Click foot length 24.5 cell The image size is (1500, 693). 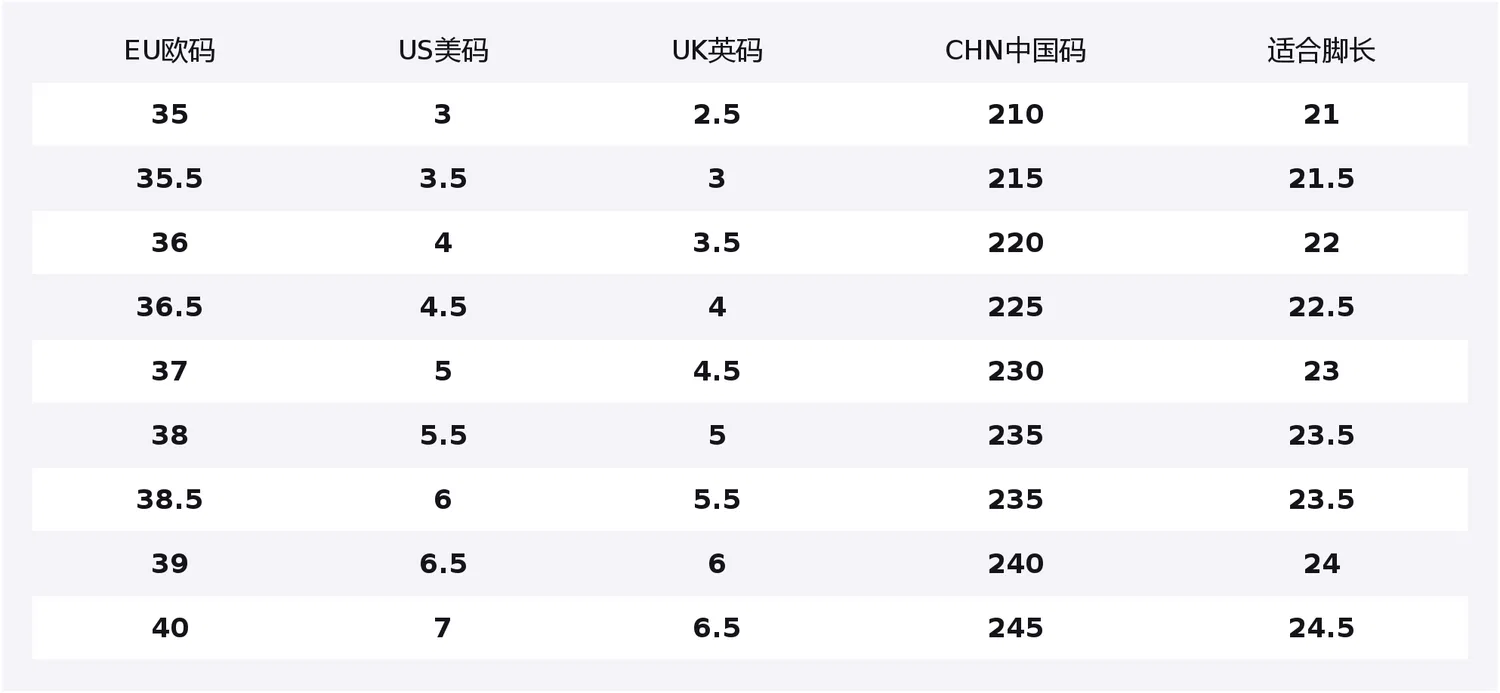tap(1321, 628)
